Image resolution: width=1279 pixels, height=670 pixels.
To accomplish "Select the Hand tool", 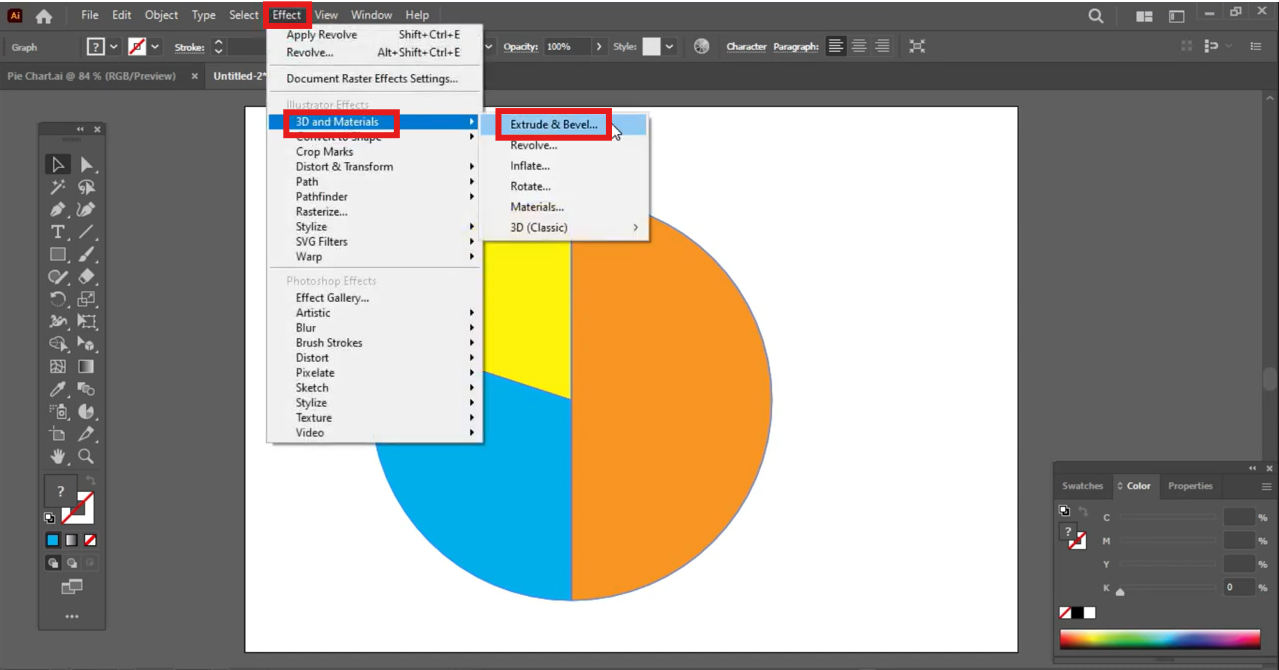I will click(x=58, y=456).
